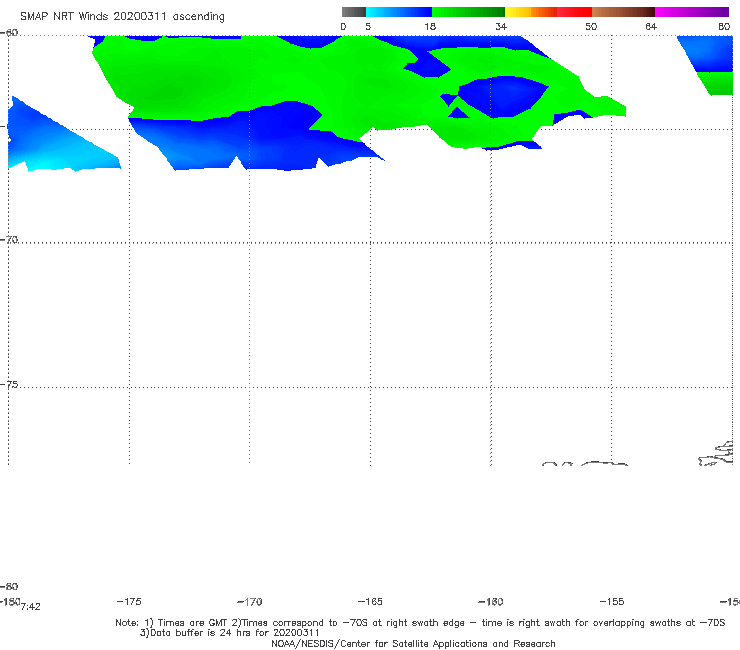Select the green segment of the colorbar
Screen dimensions: 740x650
(468, 12)
